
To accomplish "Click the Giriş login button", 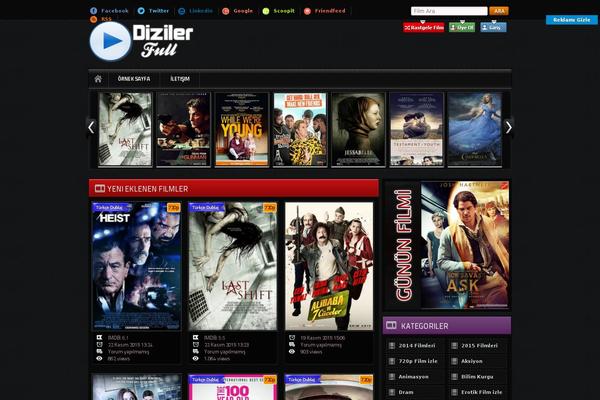I will 493,27.
